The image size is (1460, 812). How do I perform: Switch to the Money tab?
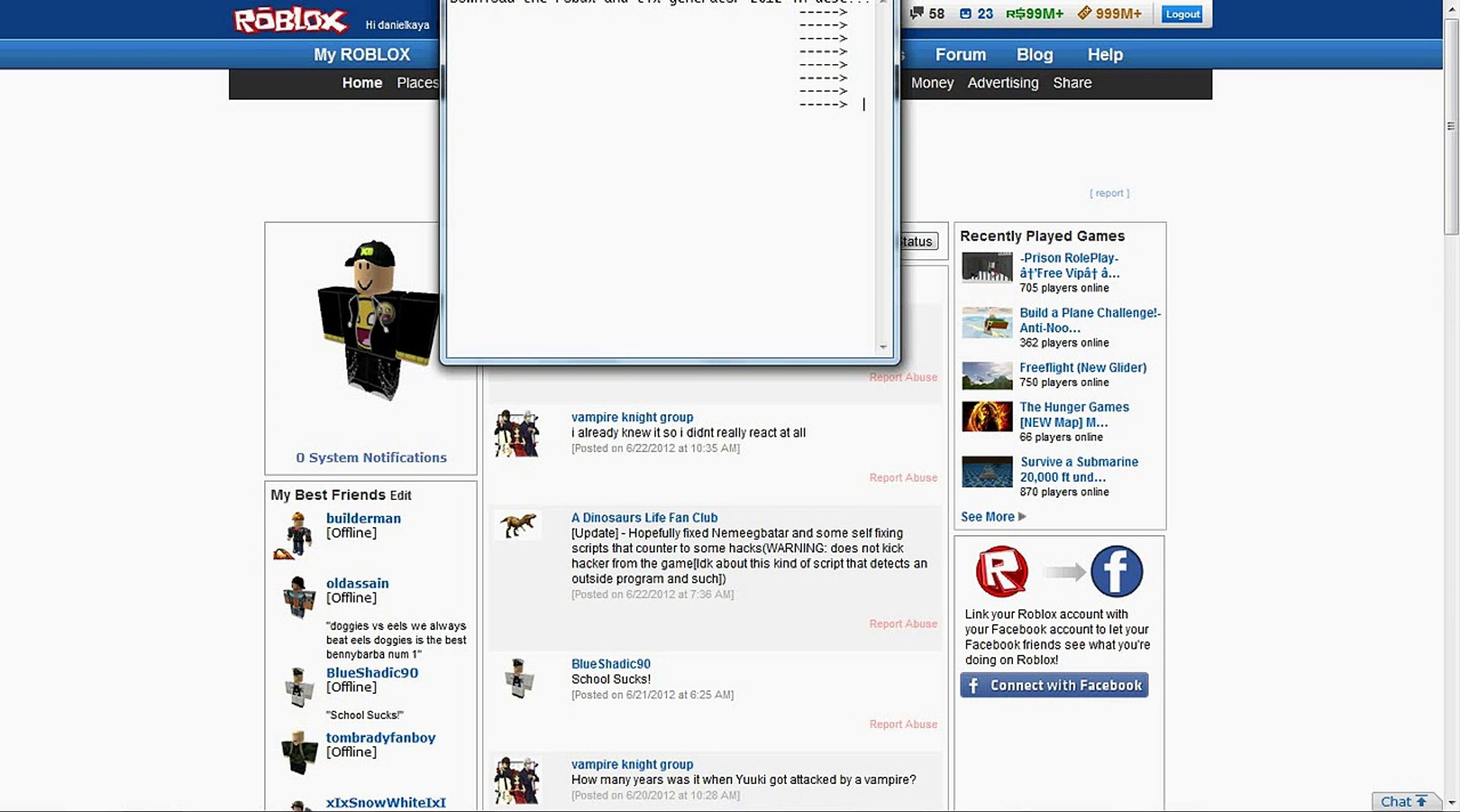pyautogui.click(x=932, y=83)
